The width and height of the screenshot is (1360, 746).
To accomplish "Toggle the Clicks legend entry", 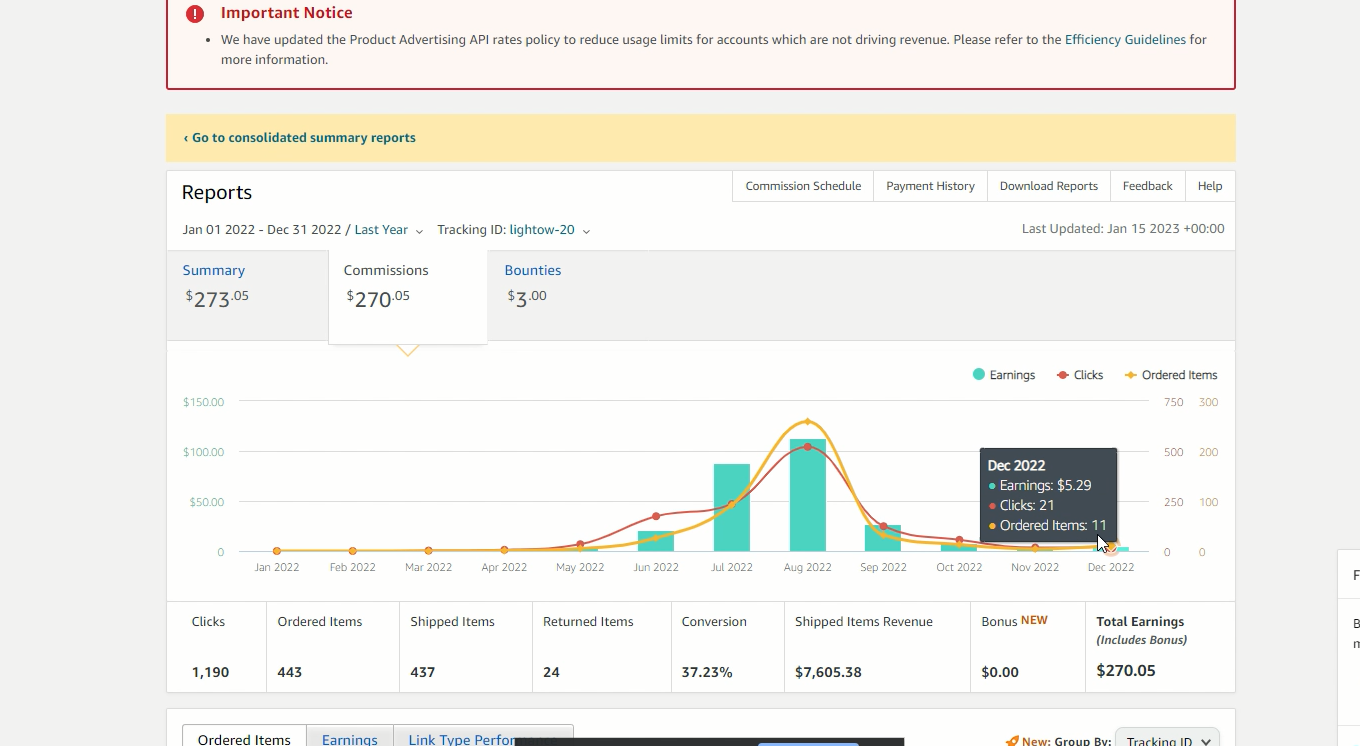I will (1080, 375).
